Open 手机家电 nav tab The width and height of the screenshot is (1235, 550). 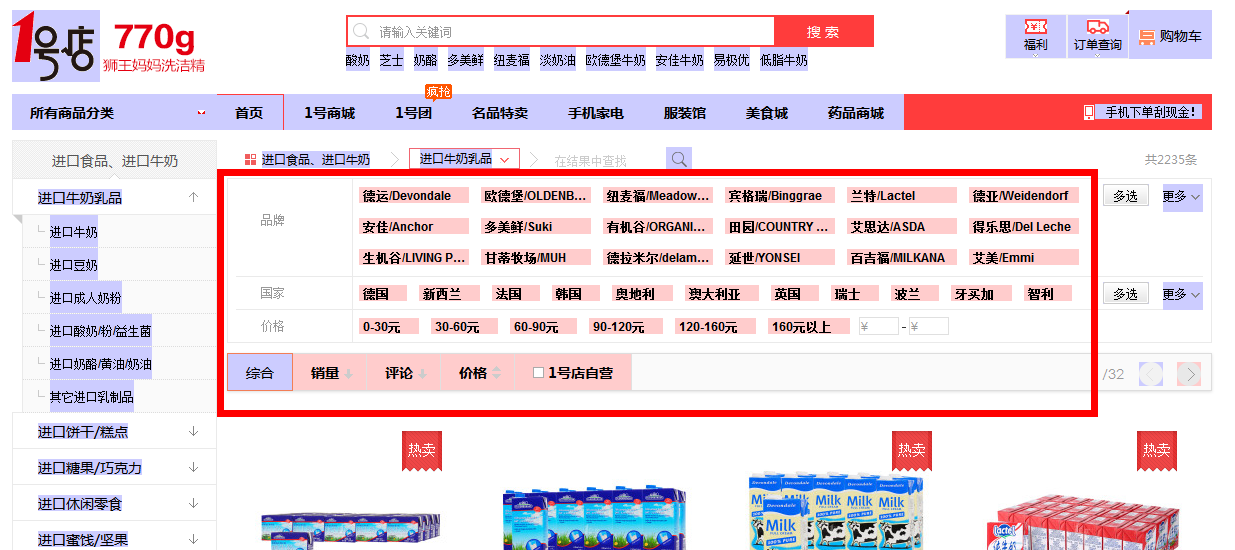596,113
